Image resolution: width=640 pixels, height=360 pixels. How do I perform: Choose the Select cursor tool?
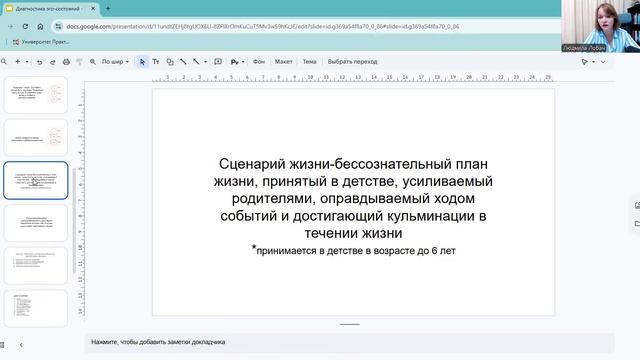142,62
